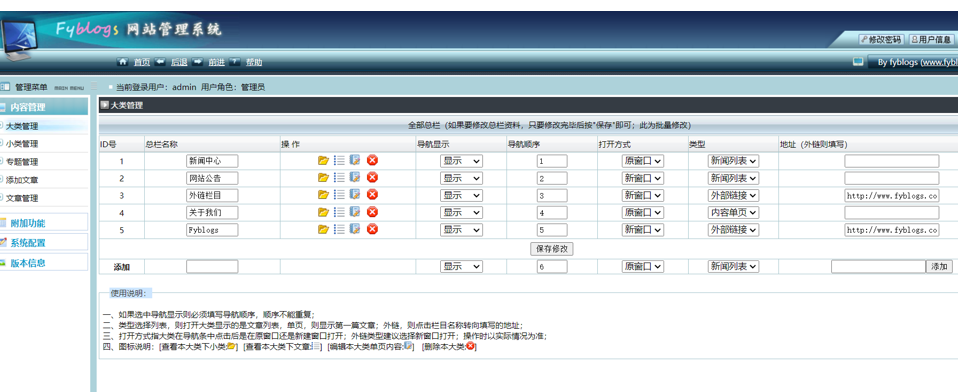Expand the 系统配置 menu section

[x=28, y=242]
